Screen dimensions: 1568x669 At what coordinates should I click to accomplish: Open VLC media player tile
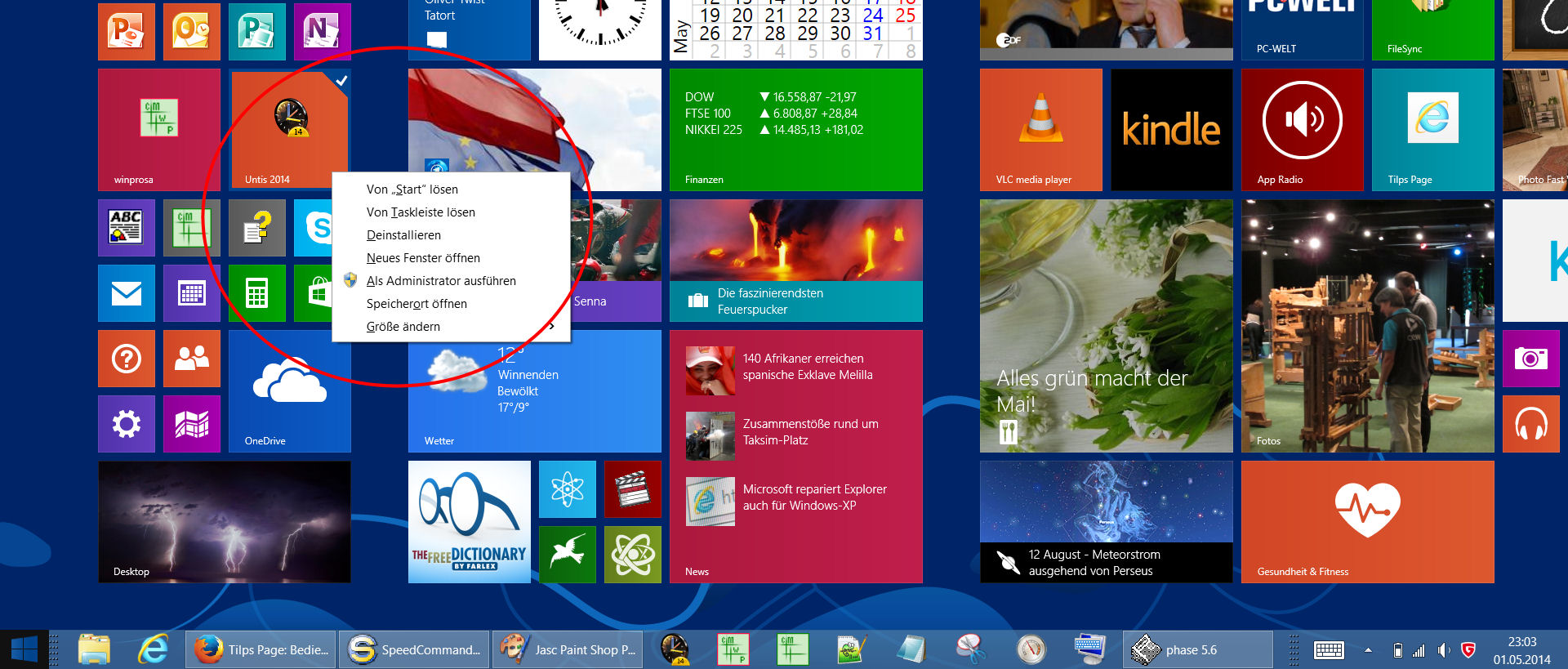[x=1040, y=129]
